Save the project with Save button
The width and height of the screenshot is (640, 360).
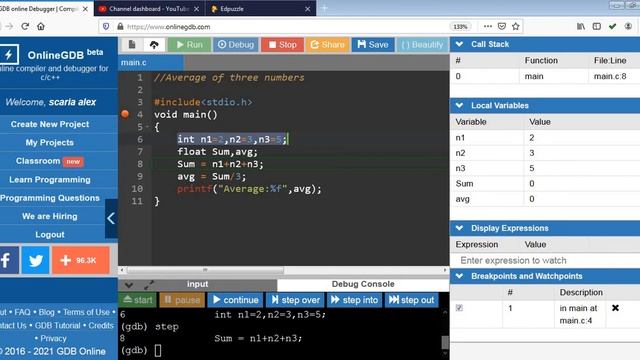[373, 44]
